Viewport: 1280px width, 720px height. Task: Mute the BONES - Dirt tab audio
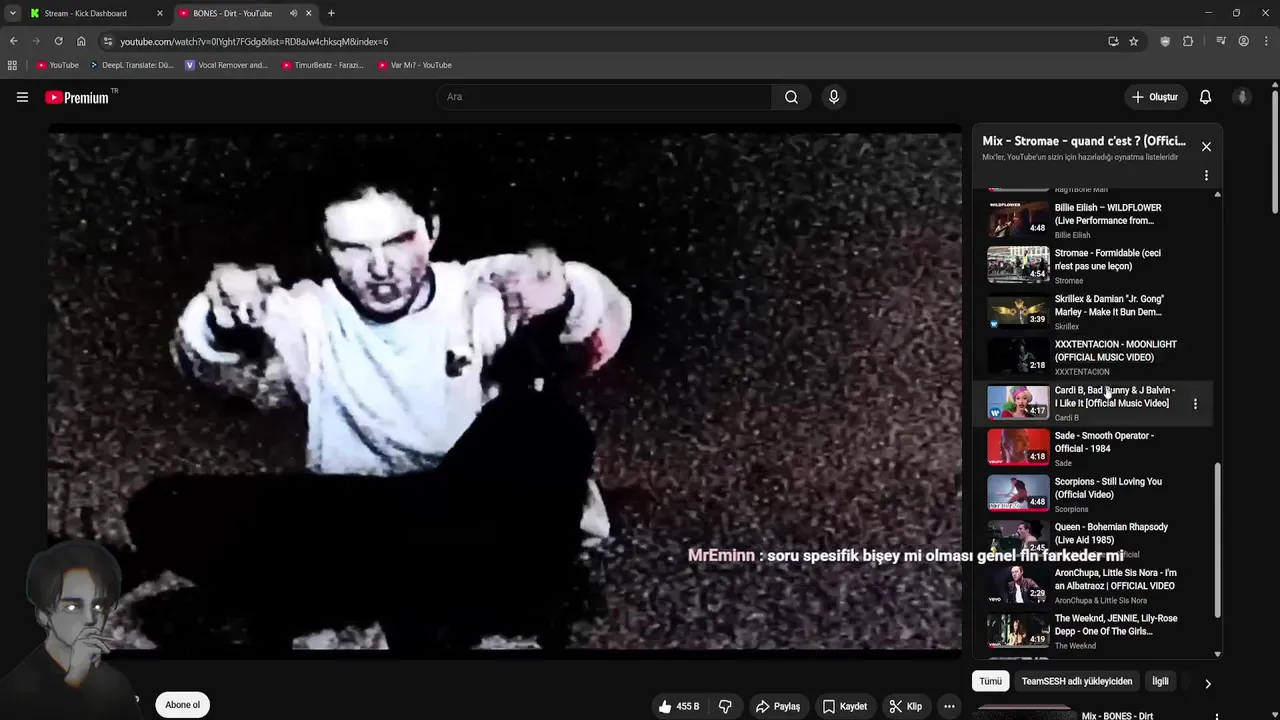(x=294, y=13)
